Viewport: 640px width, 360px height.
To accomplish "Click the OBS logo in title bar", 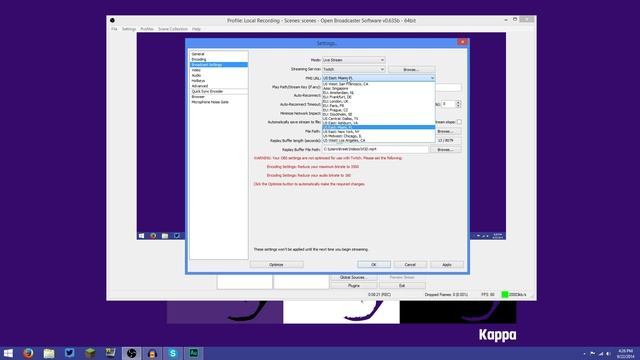I will (112, 20).
